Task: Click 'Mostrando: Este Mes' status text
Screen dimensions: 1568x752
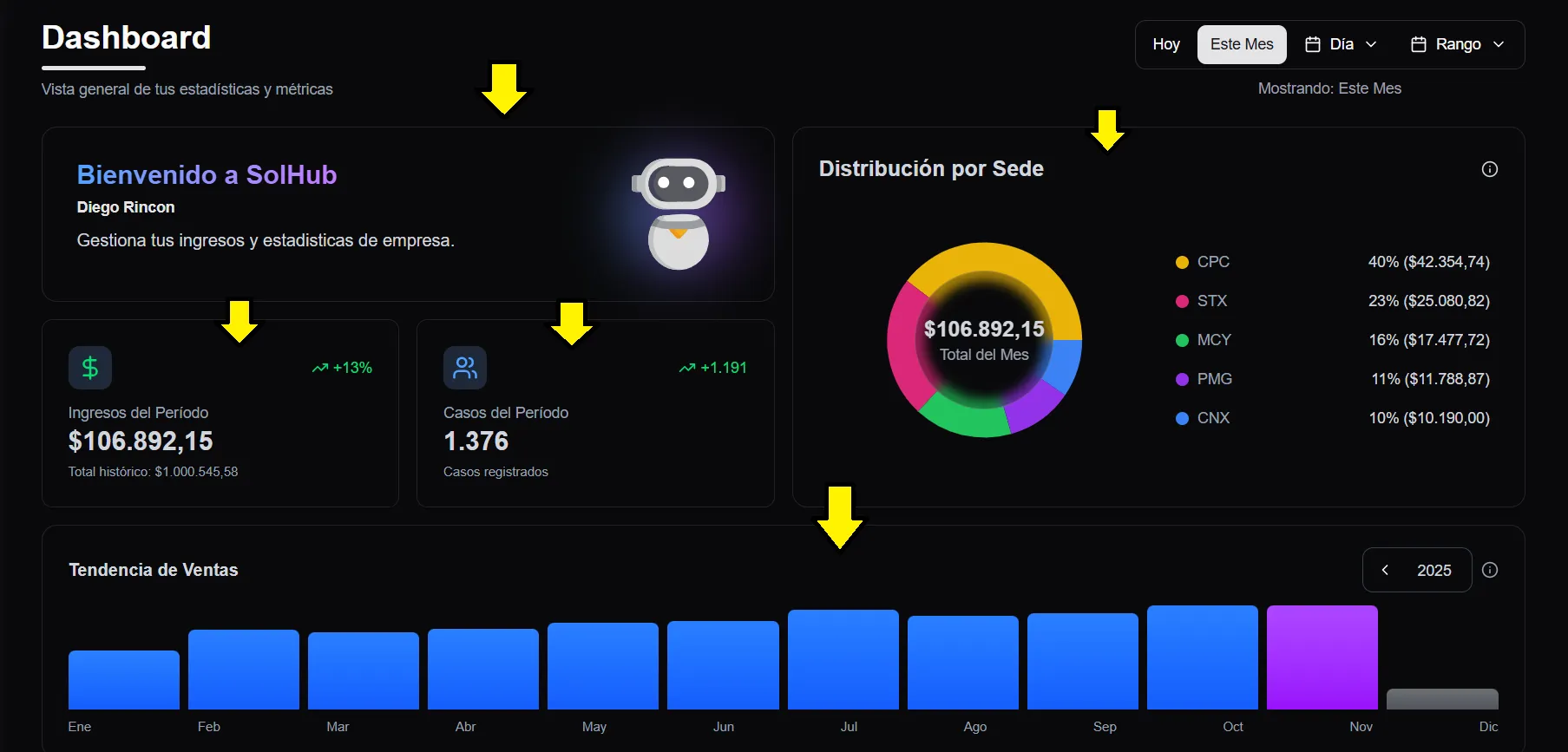Action: [1329, 88]
